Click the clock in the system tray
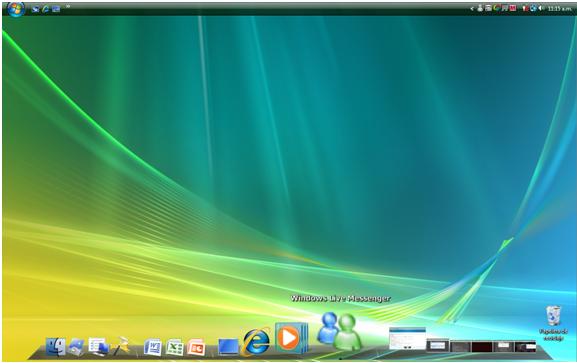 559,8
